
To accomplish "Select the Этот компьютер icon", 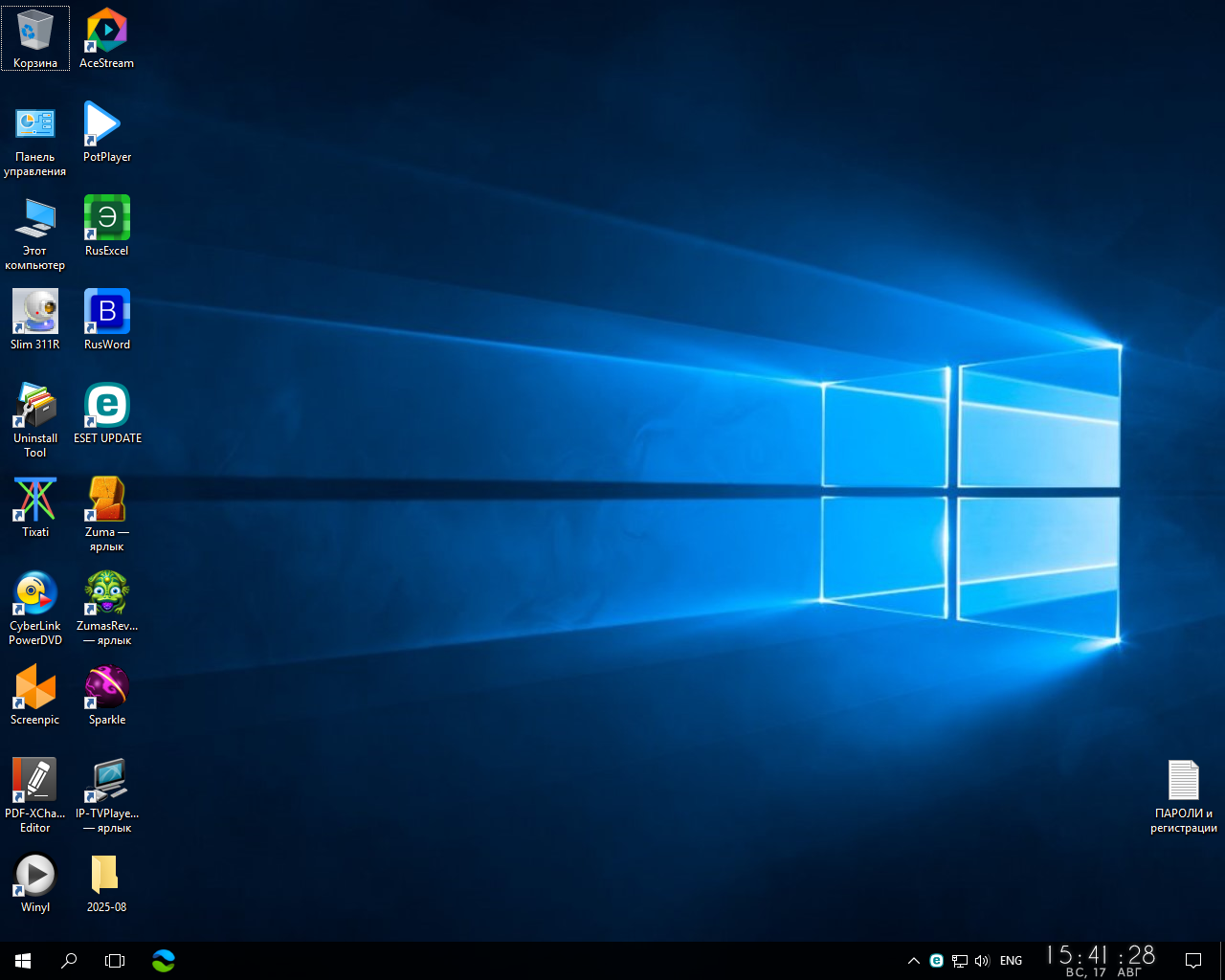I will click(x=35, y=234).
